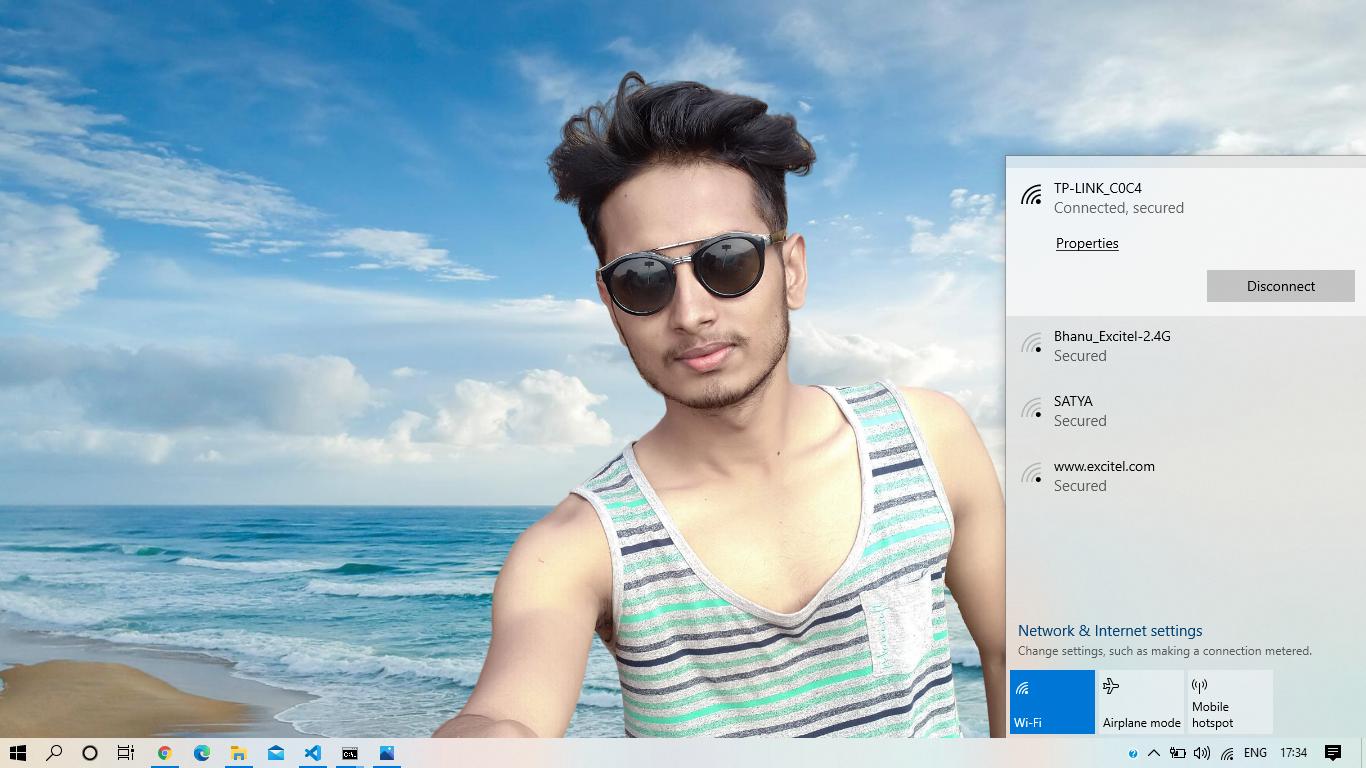Toggle the Wi-Fi quick action tile
1366x768 pixels.
[x=1052, y=702]
